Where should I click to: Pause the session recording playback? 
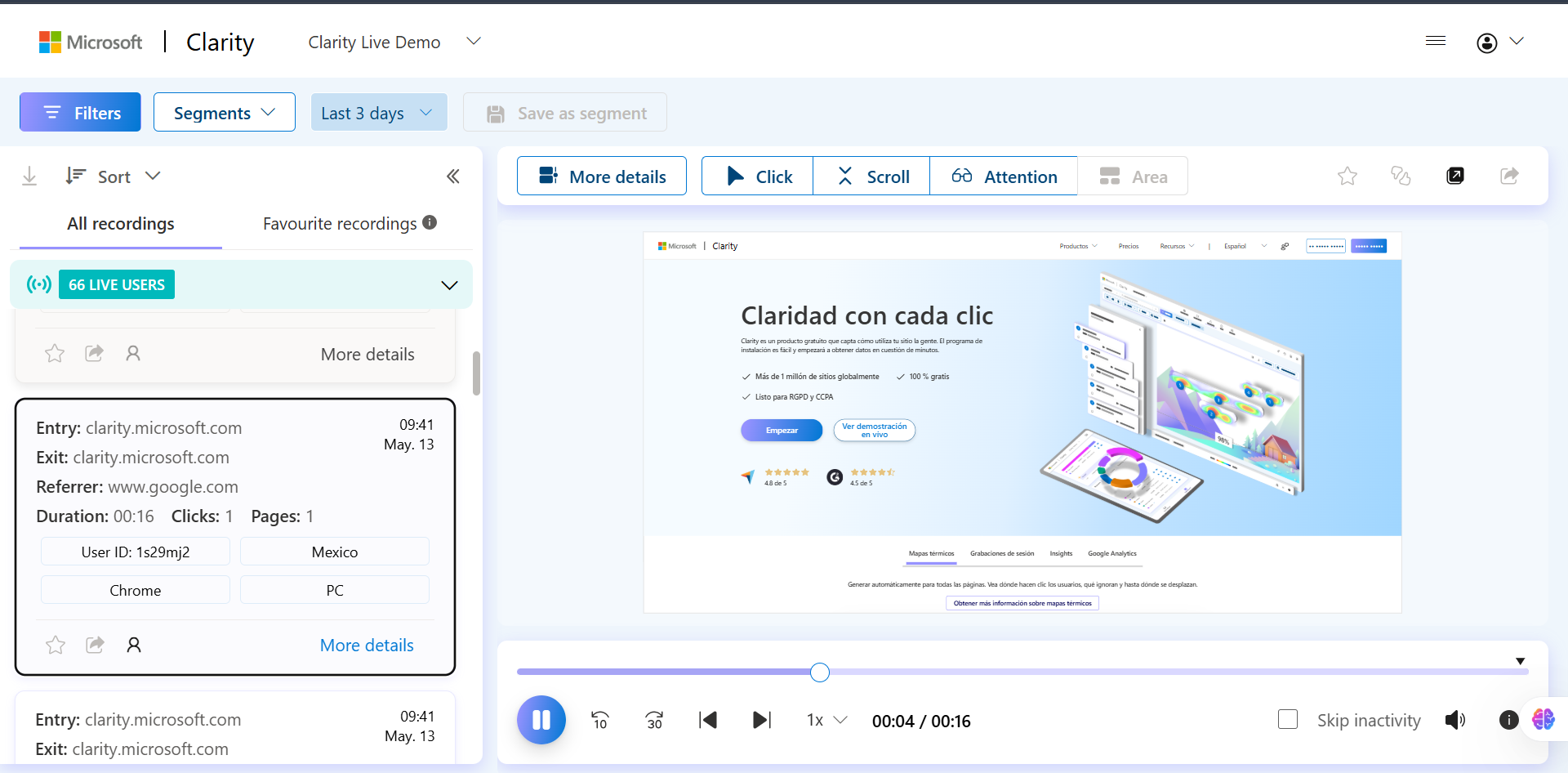541,720
